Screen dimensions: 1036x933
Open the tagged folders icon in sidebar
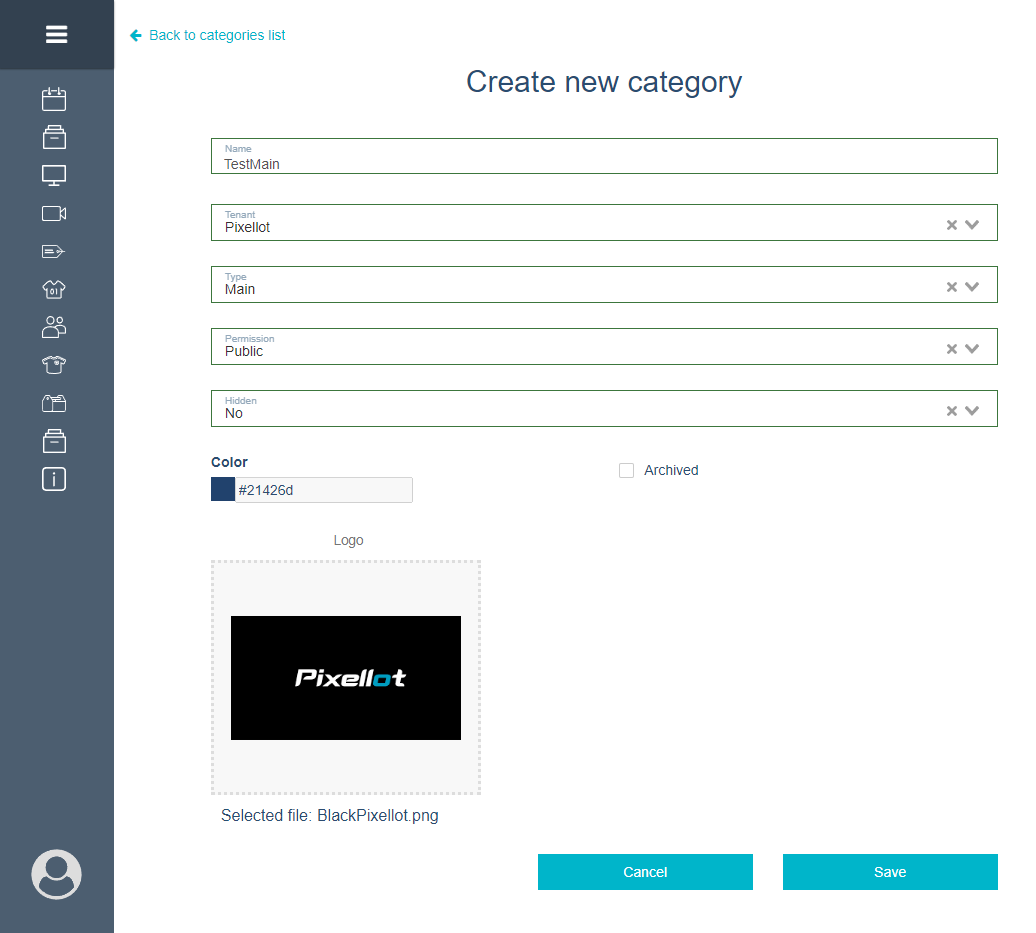(54, 403)
